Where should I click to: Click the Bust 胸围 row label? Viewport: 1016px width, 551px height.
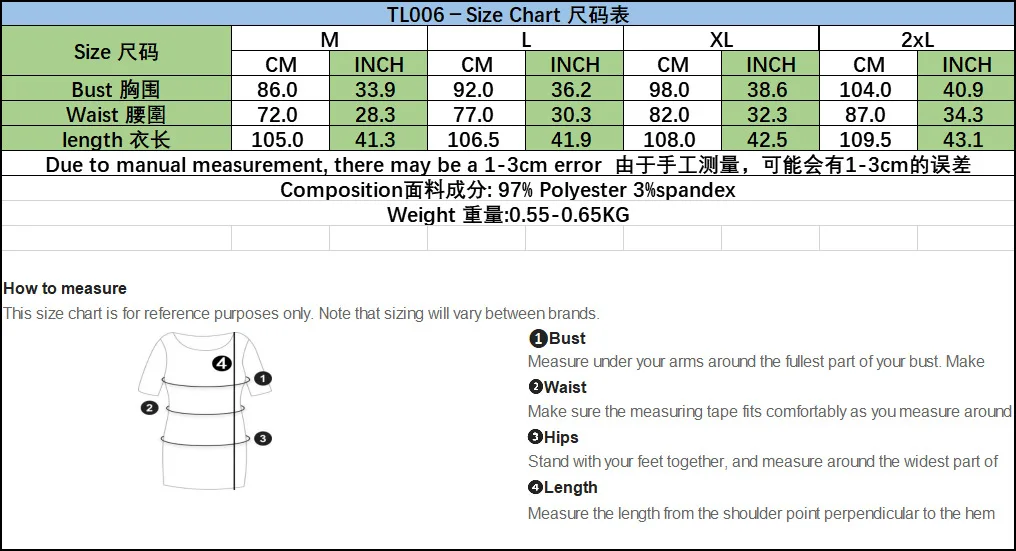coord(116,89)
